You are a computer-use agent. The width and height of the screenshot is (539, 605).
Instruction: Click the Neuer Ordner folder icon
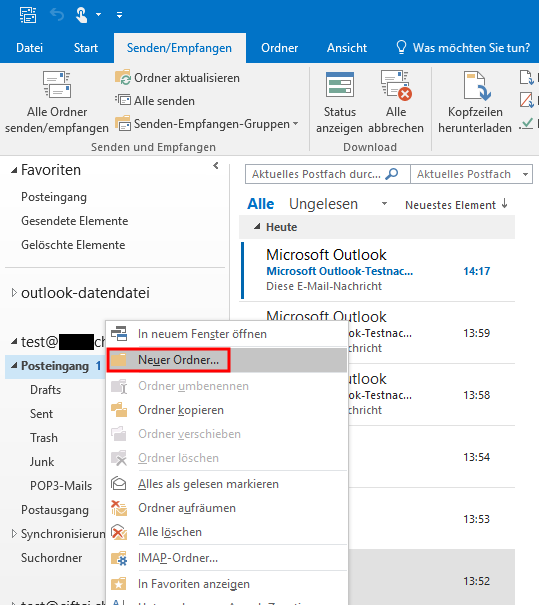[119, 360]
